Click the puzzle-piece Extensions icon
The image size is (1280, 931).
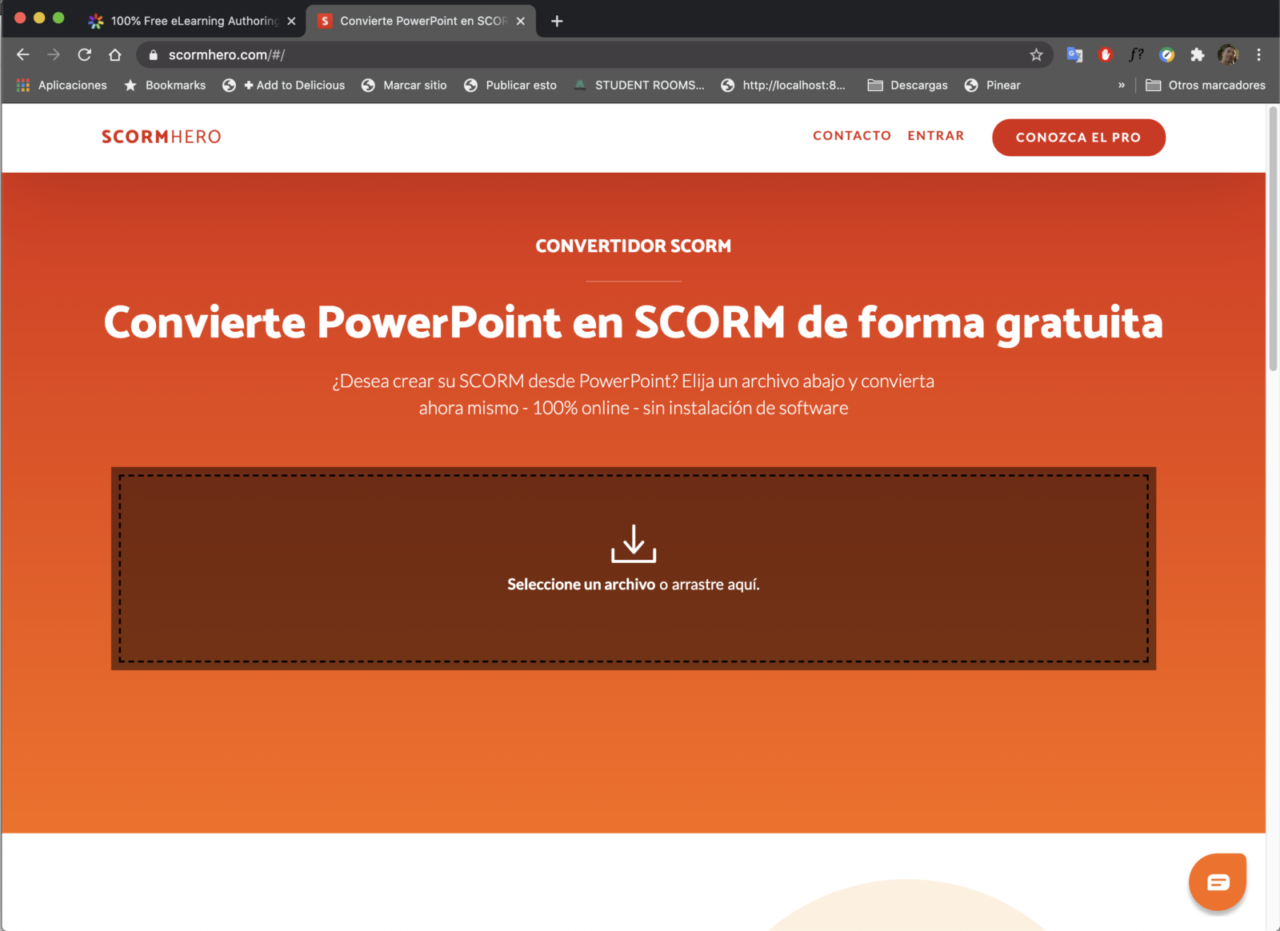coord(1196,55)
